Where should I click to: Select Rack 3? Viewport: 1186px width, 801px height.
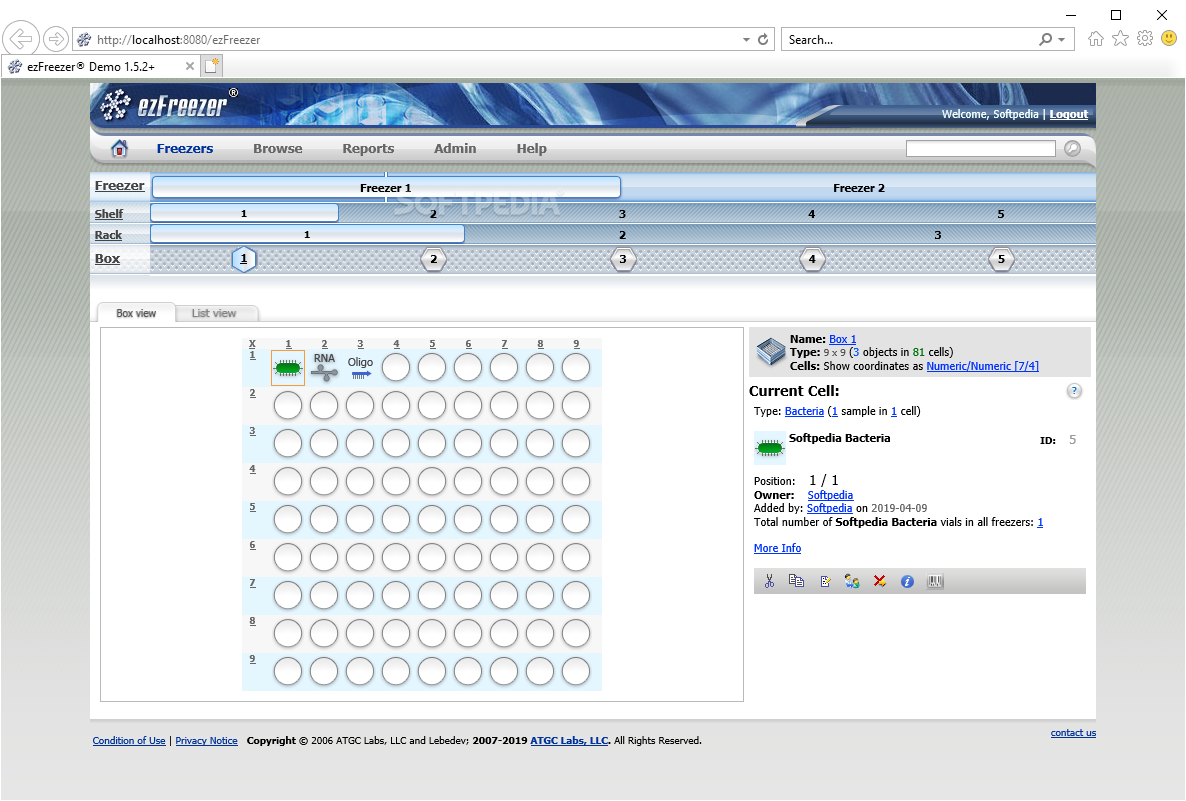click(x=938, y=235)
